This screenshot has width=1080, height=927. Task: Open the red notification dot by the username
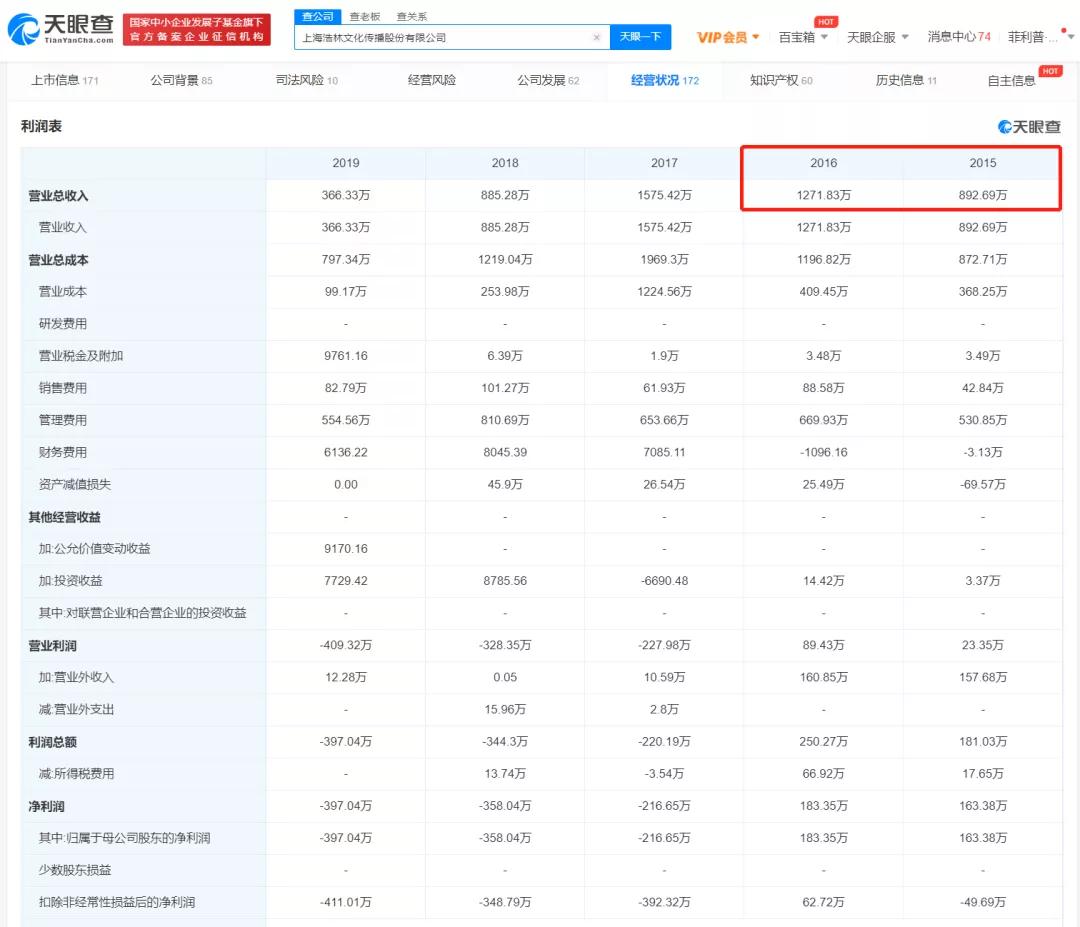(1063, 31)
